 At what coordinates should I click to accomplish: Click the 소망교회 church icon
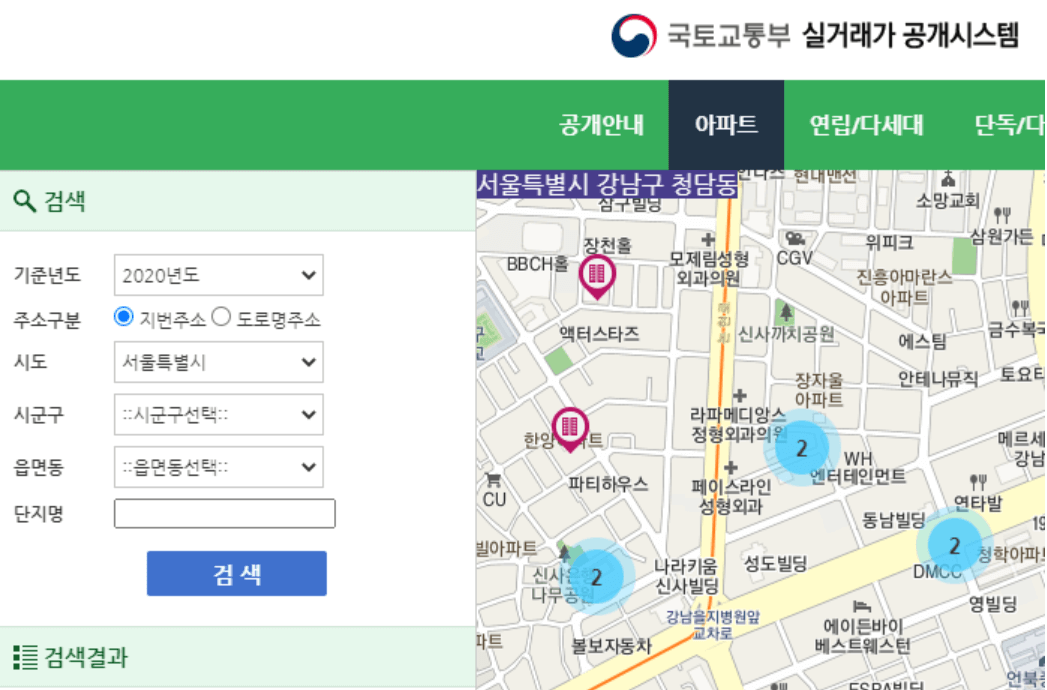[x=948, y=179]
